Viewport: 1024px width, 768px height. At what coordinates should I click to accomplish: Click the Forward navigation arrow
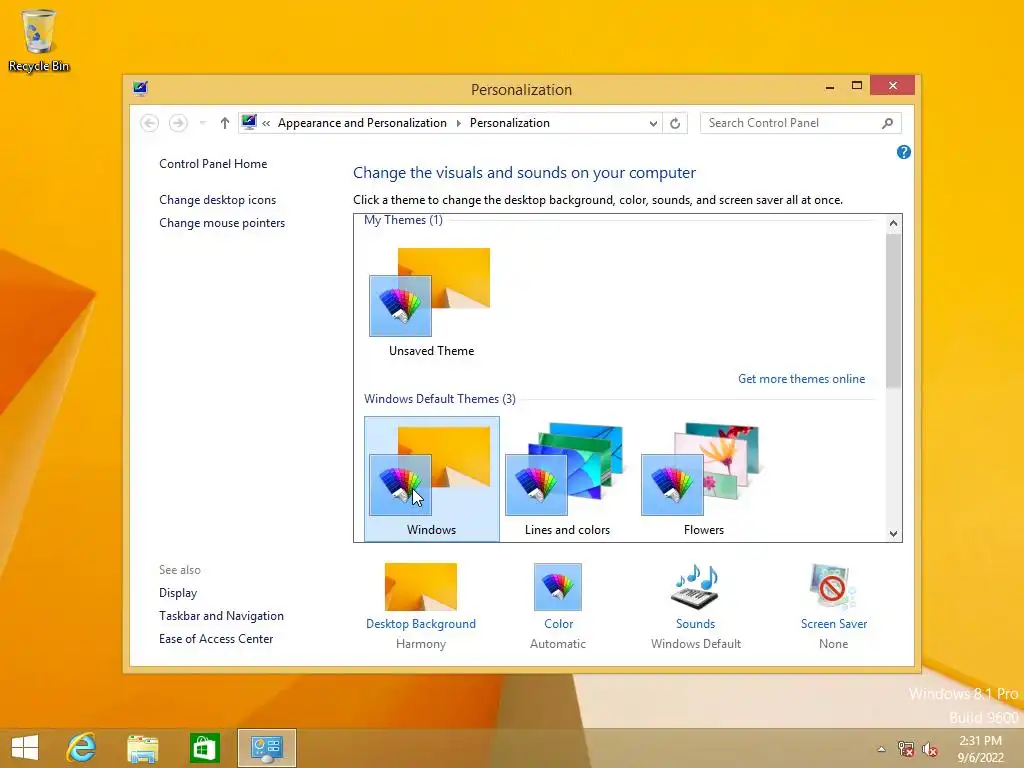coord(178,123)
